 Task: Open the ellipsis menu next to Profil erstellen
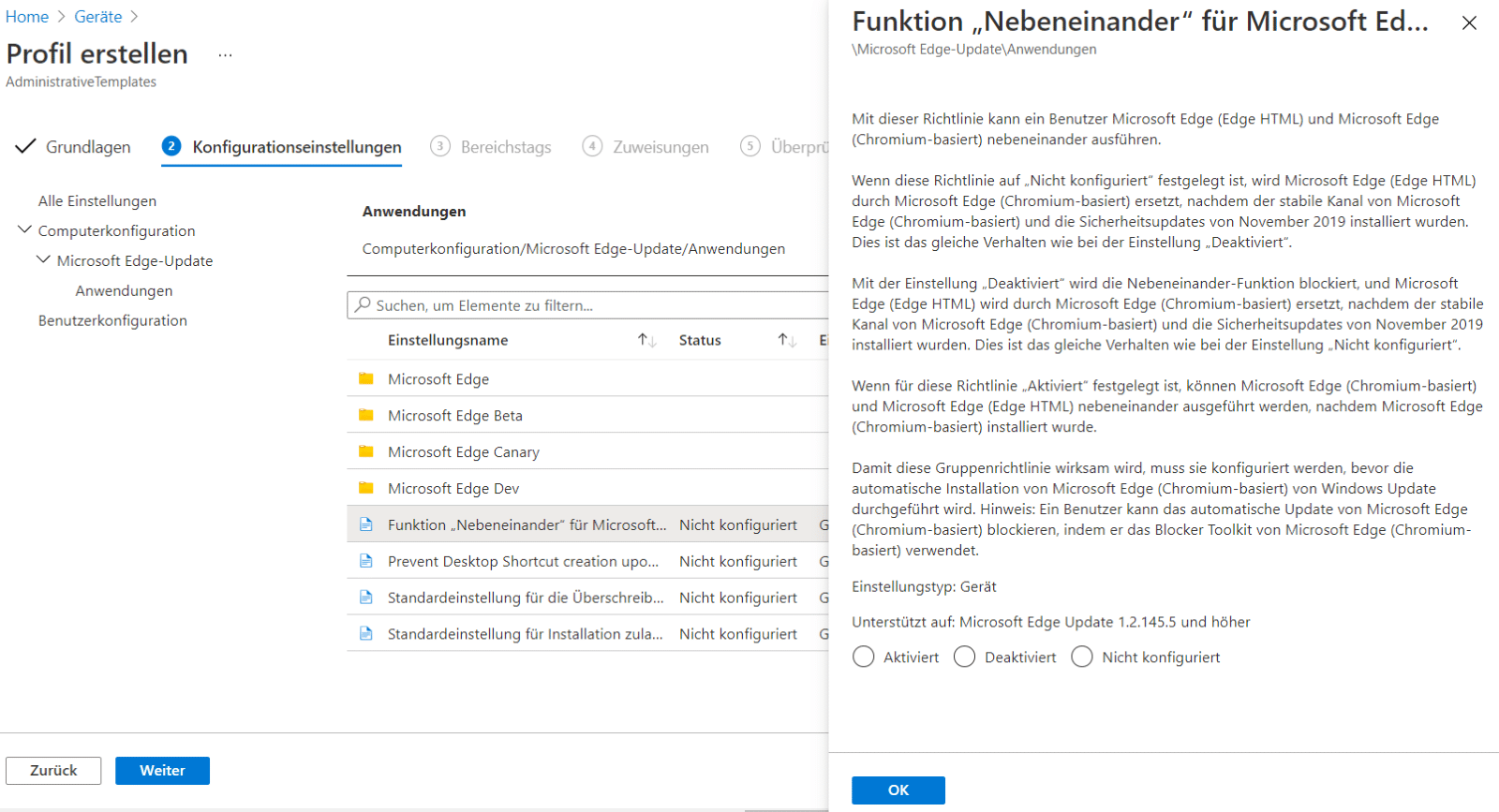pyautogui.click(x=225, y=55)
